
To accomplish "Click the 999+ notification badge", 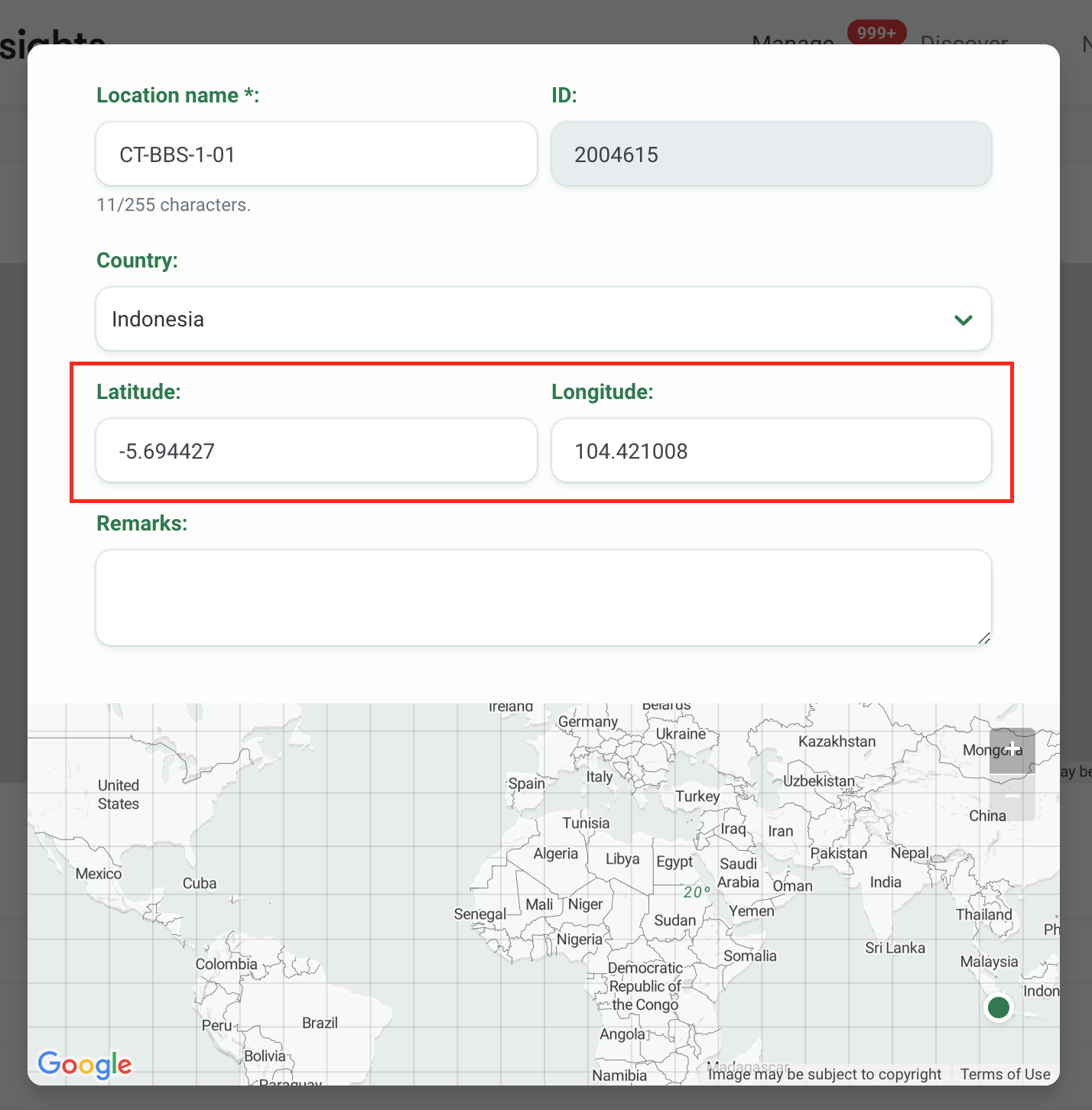I will [876, 33].
